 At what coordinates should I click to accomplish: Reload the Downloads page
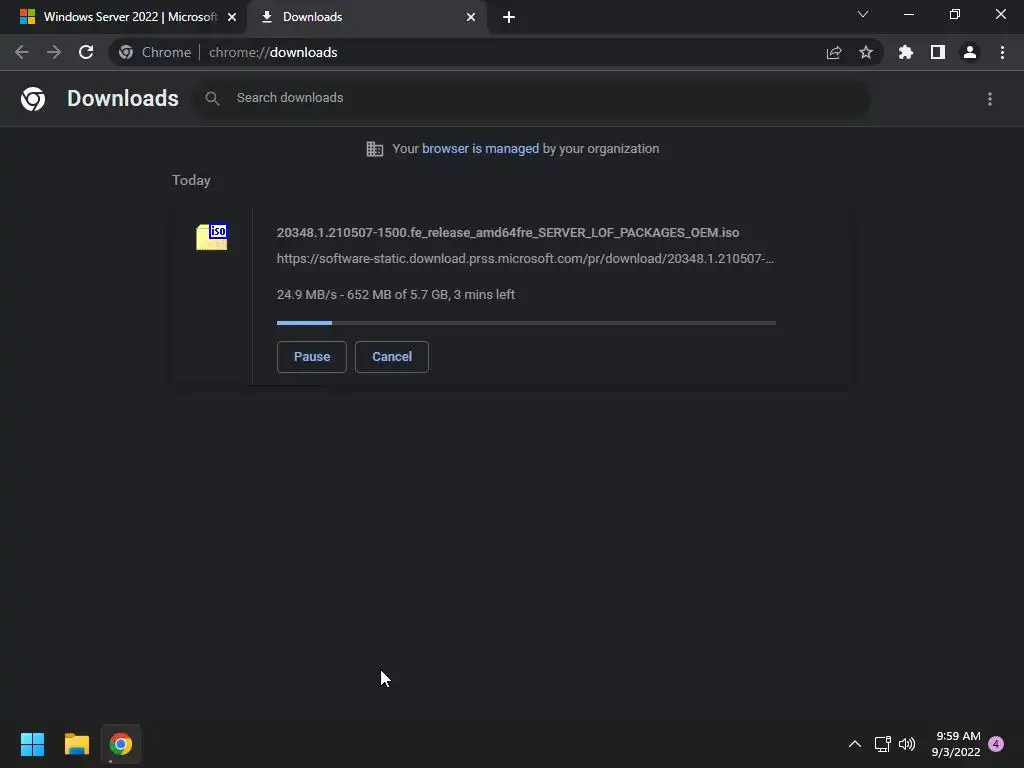[86, 52]
